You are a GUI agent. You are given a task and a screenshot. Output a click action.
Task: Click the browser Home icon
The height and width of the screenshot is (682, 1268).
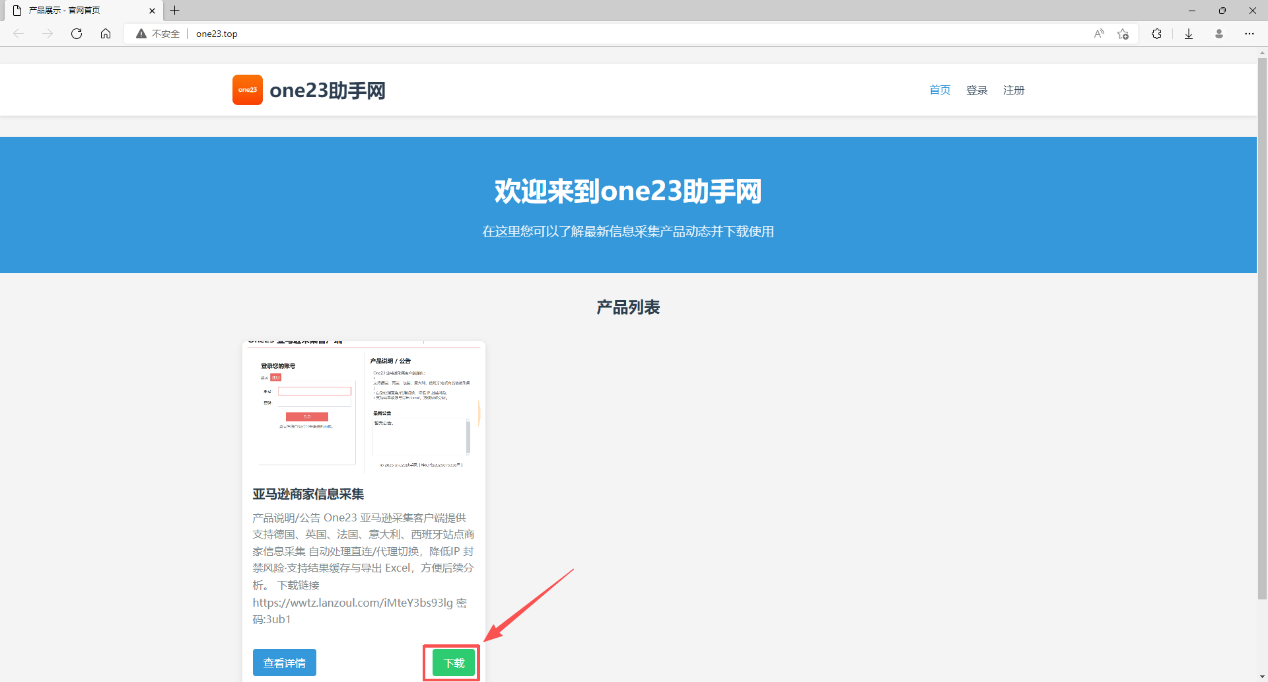coord(105,33)
